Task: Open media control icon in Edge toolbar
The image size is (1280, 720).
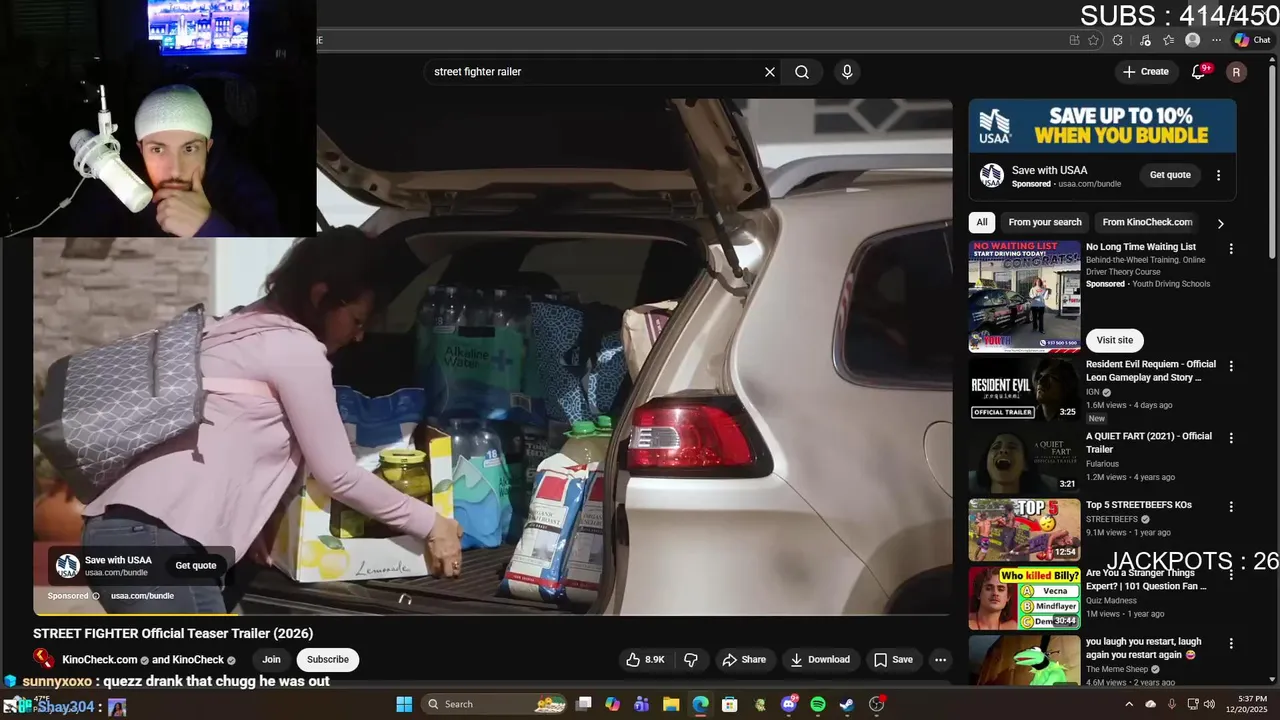Action: 1145,40
